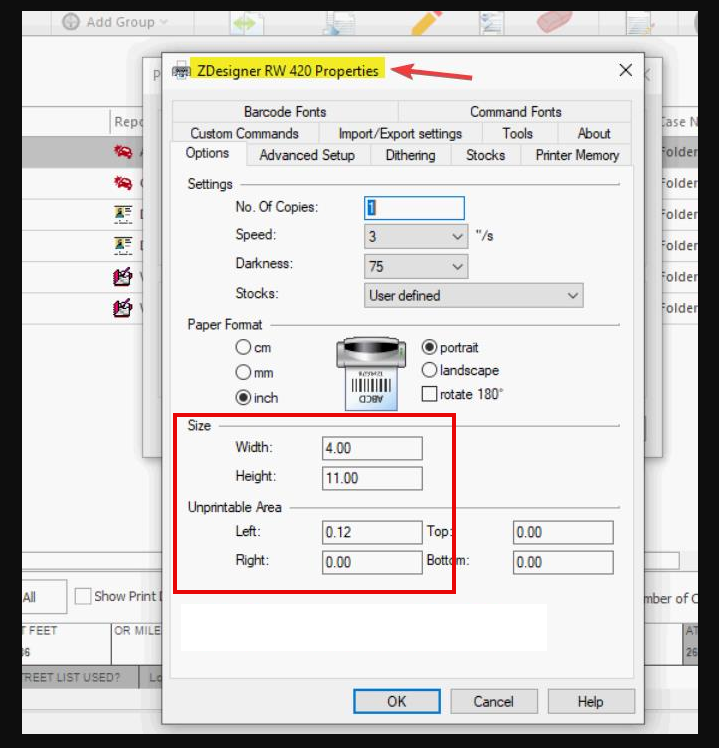Switch to the Advanced Setup tab
This screenshot has width=719, height=748.
click(307, 155)
